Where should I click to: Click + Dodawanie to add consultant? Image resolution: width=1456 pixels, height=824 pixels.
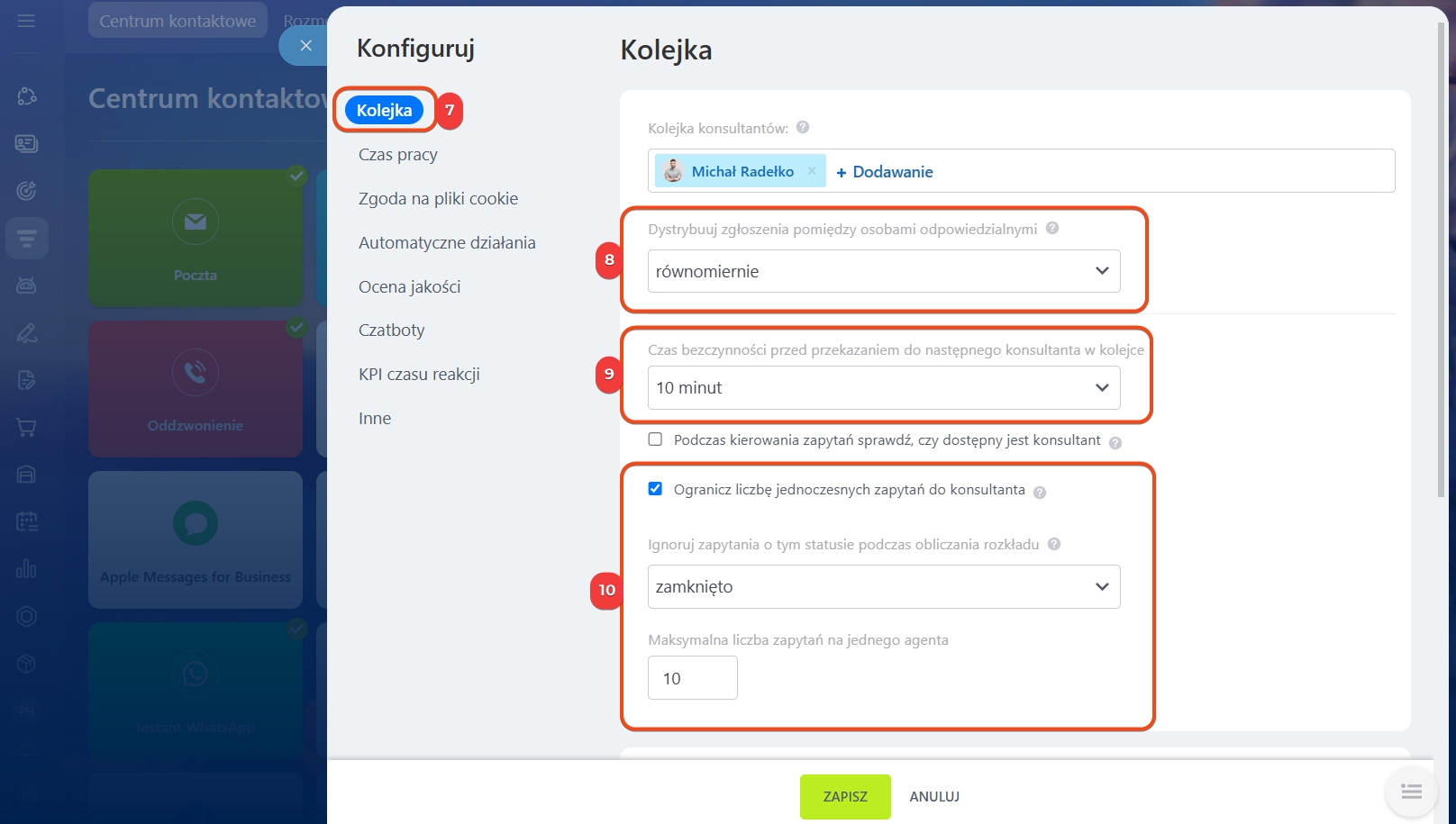pos(884,172)
